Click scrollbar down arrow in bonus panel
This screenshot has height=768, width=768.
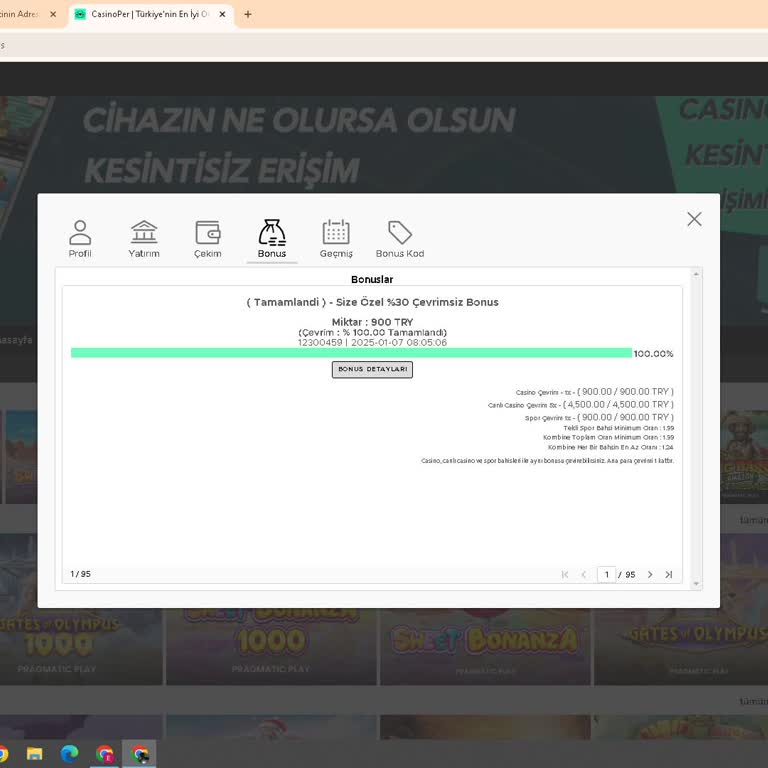696,584
